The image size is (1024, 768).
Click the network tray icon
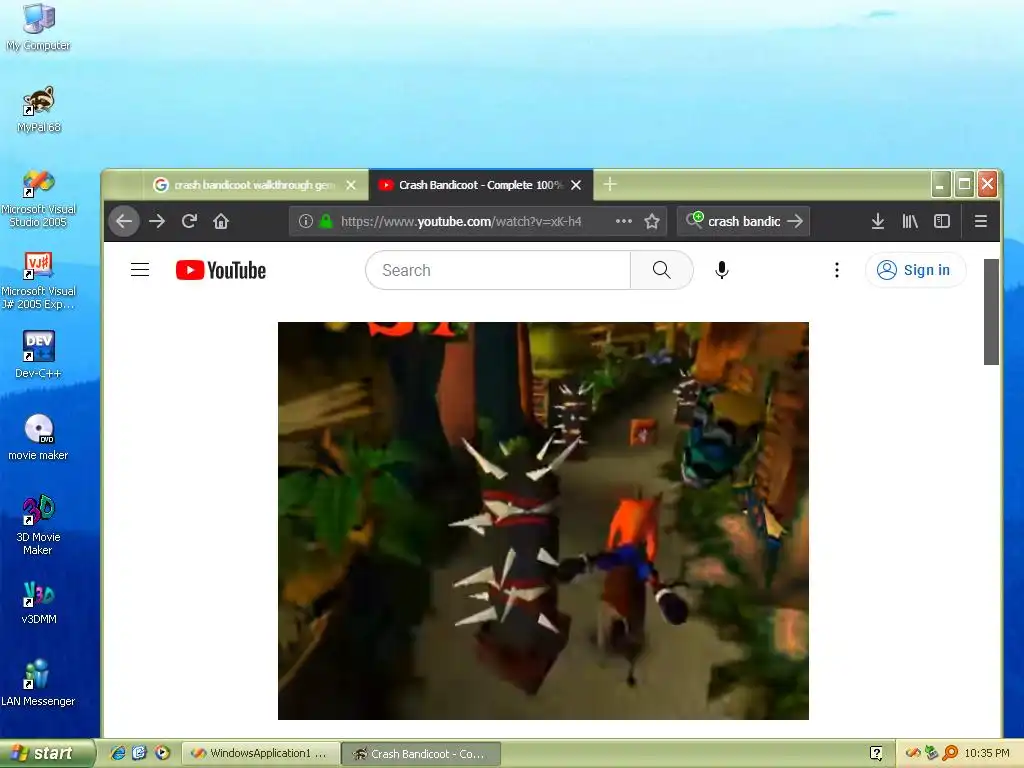931,754
